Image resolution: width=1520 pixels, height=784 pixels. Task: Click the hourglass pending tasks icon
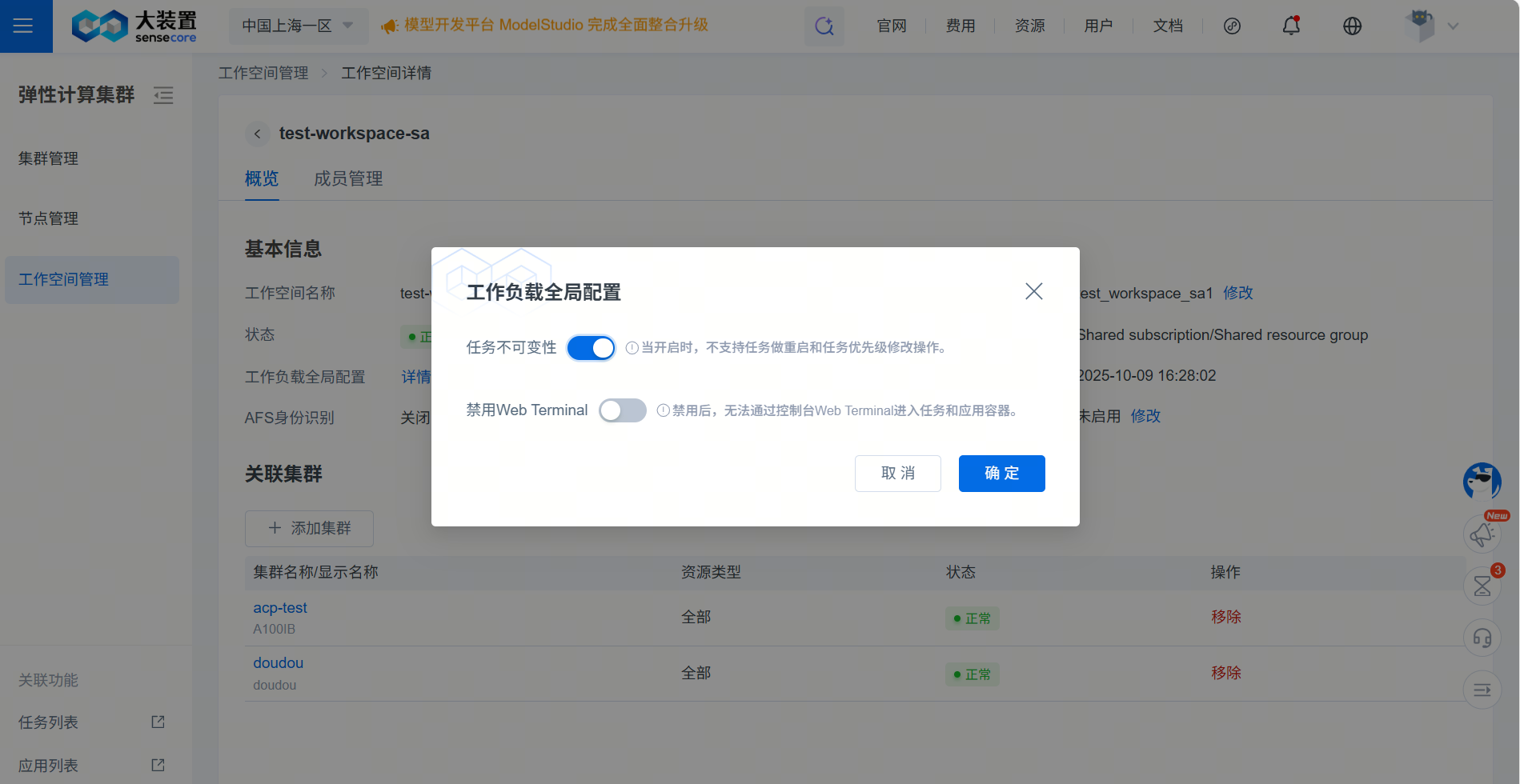(1482, 586)
